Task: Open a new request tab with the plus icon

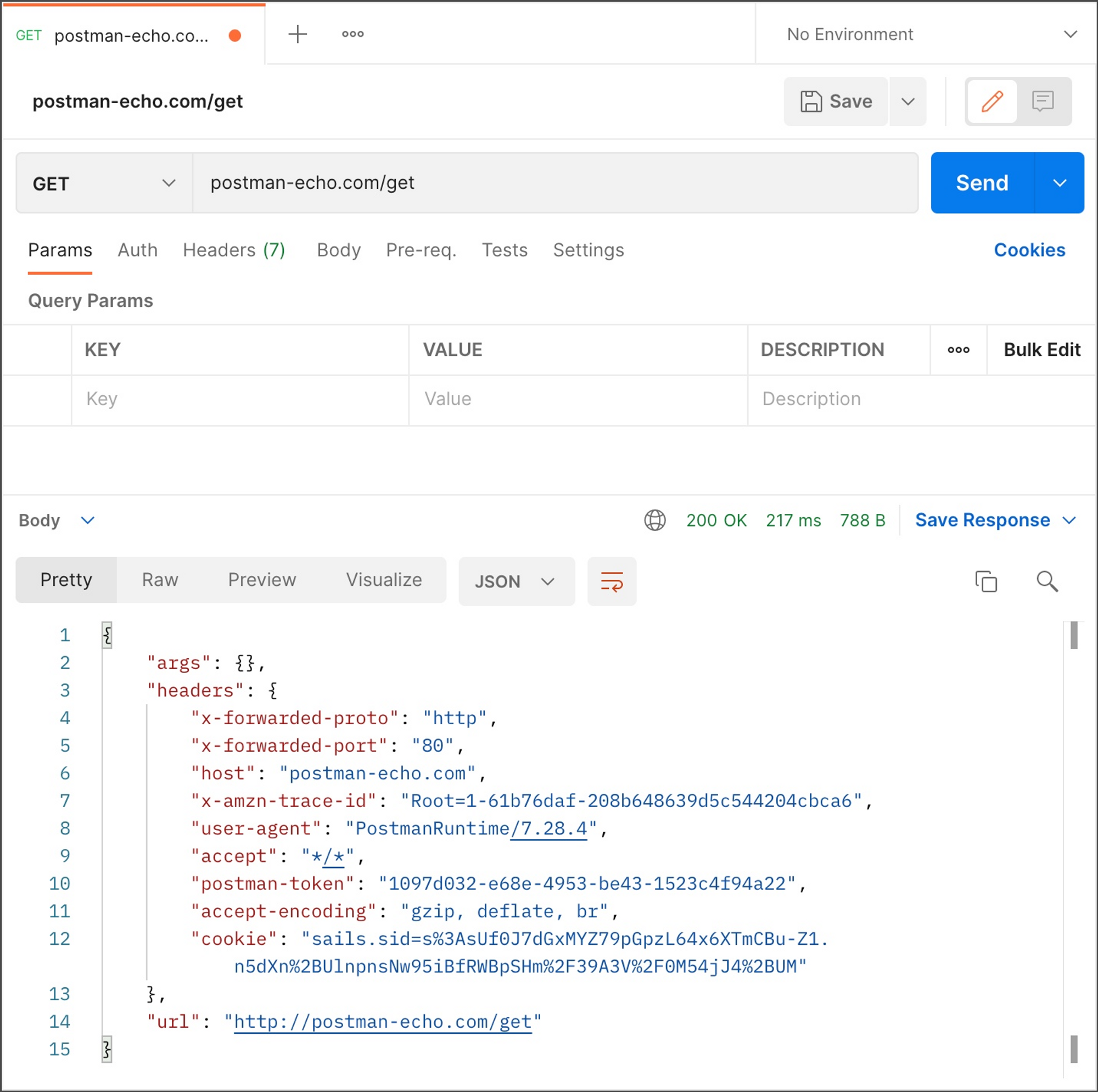Action: (x=297, y=34)
